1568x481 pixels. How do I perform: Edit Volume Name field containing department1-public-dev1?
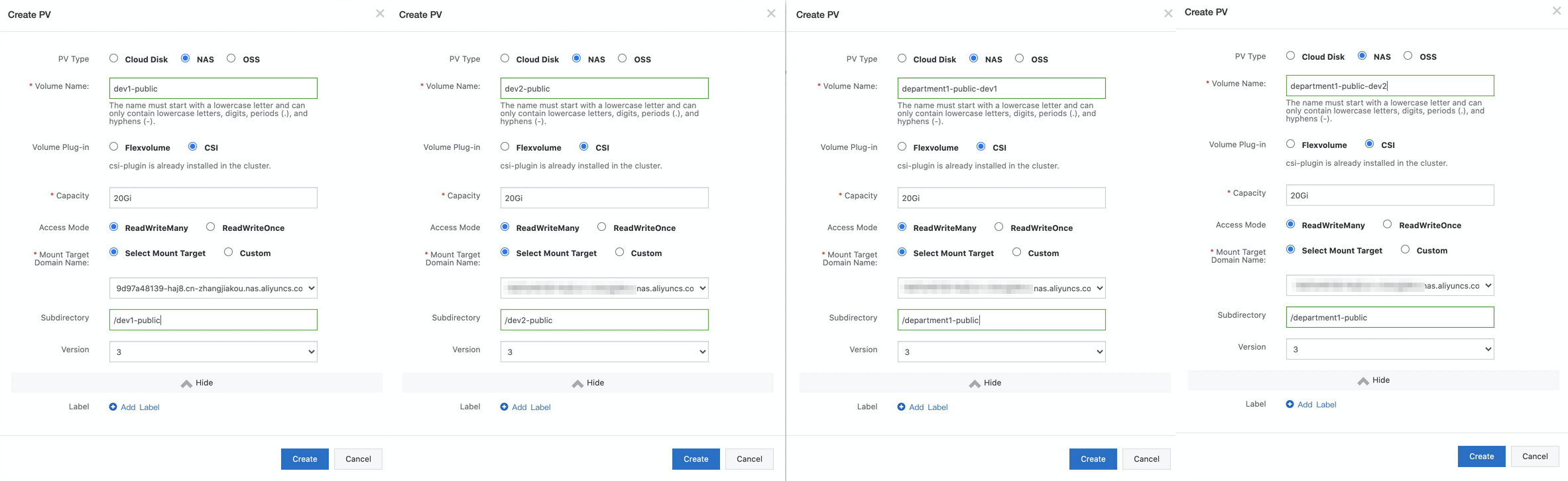click(x=1001, y=88)
